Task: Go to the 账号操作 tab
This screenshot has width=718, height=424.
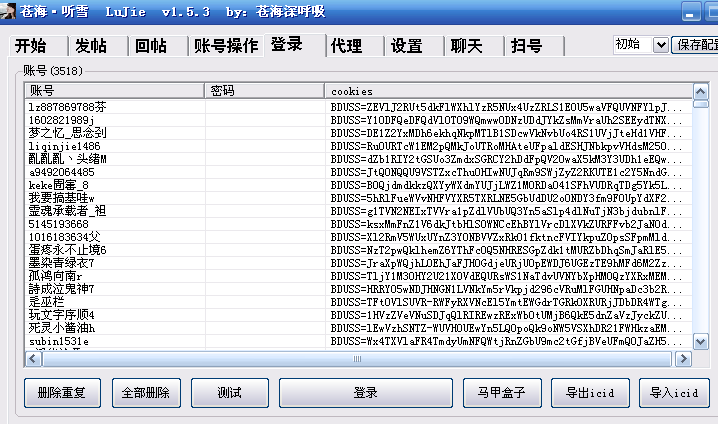Action: [x=226, y=46]
